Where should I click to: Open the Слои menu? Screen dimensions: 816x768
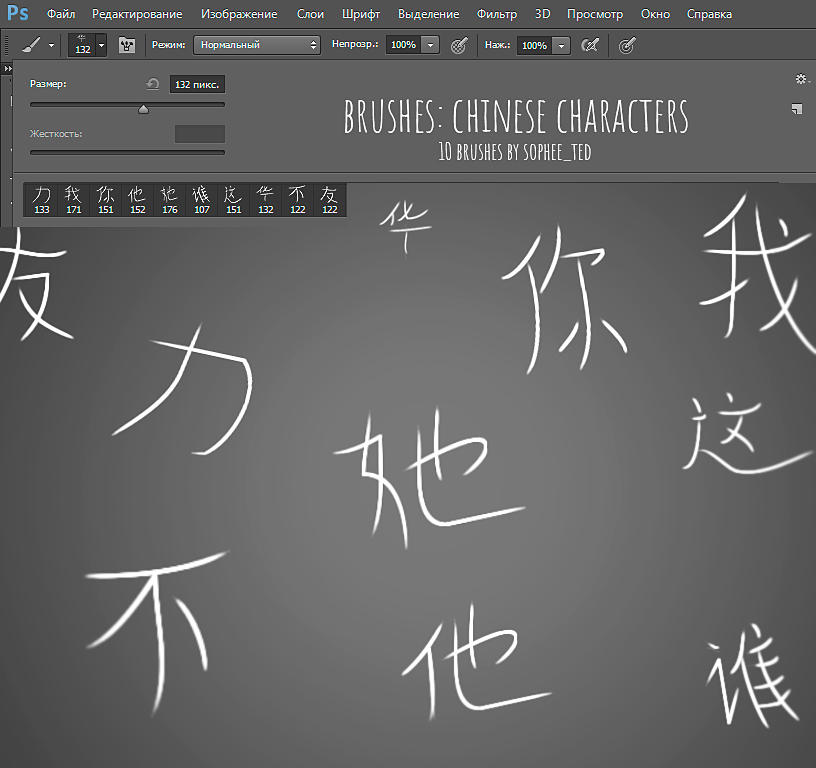coord(310,14)
